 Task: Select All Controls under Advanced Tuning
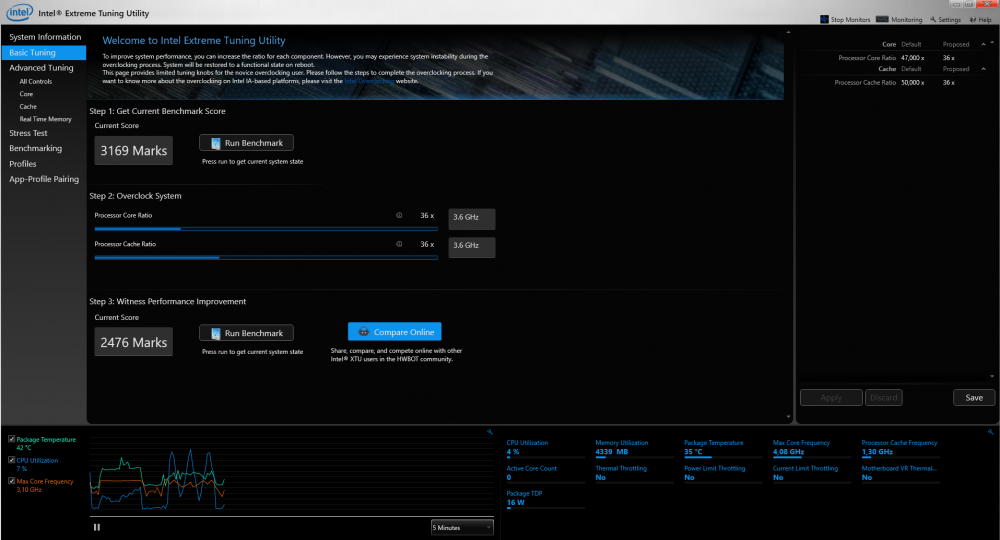tap(36, 82)
